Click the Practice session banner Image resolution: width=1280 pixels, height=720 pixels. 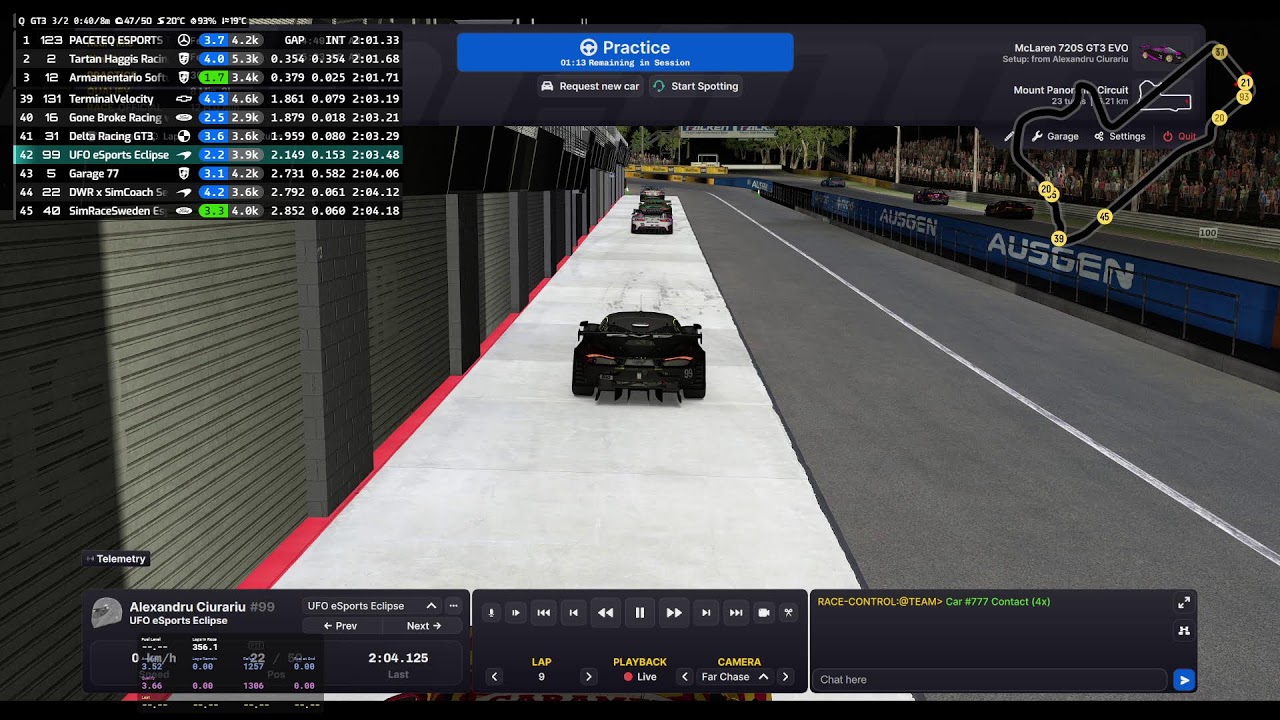(x=625, y=52)
